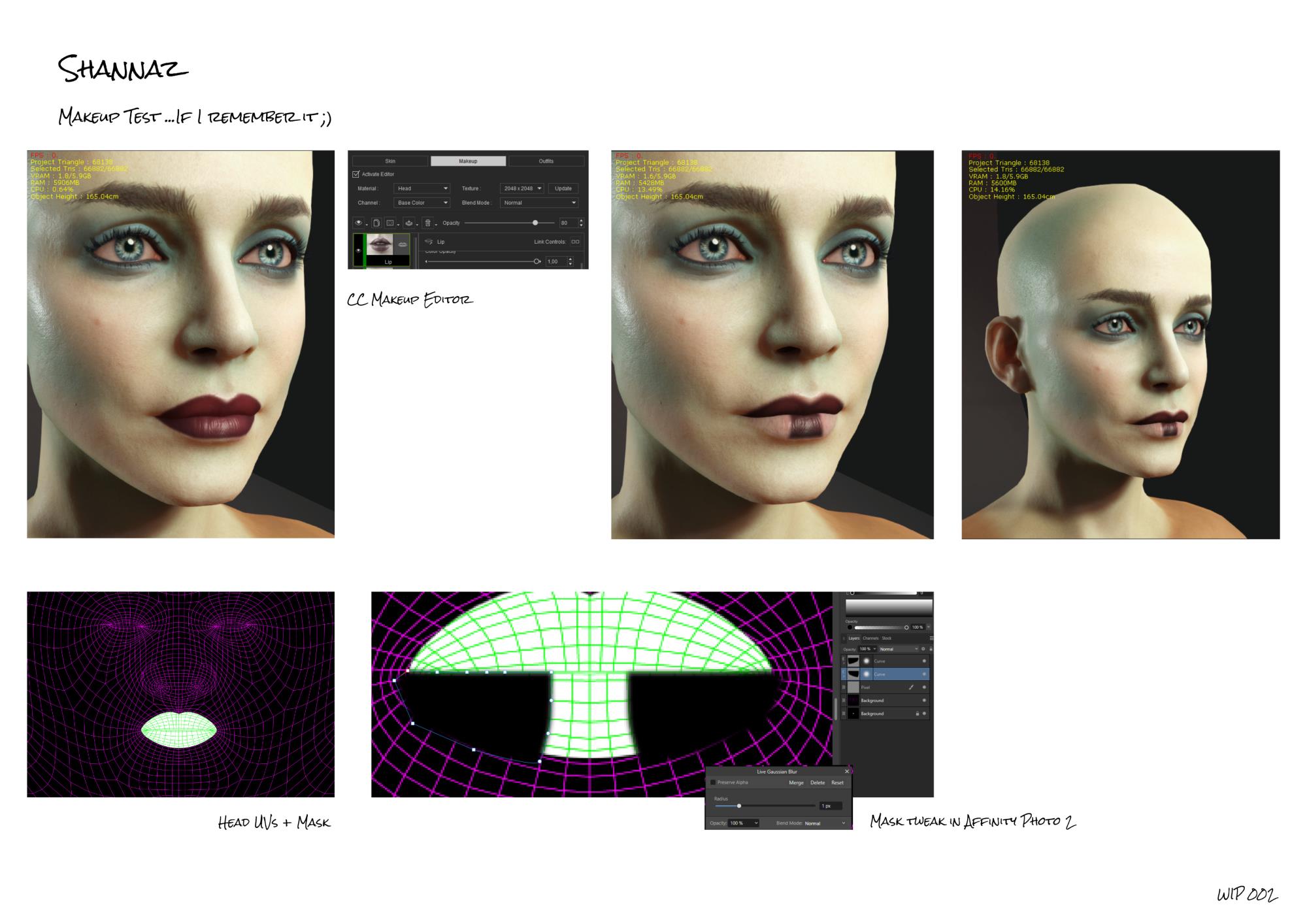This screenshot has width=1307, height=924.
Task: Click the blend options gear icon in Layers
Action: coord(923,649)
